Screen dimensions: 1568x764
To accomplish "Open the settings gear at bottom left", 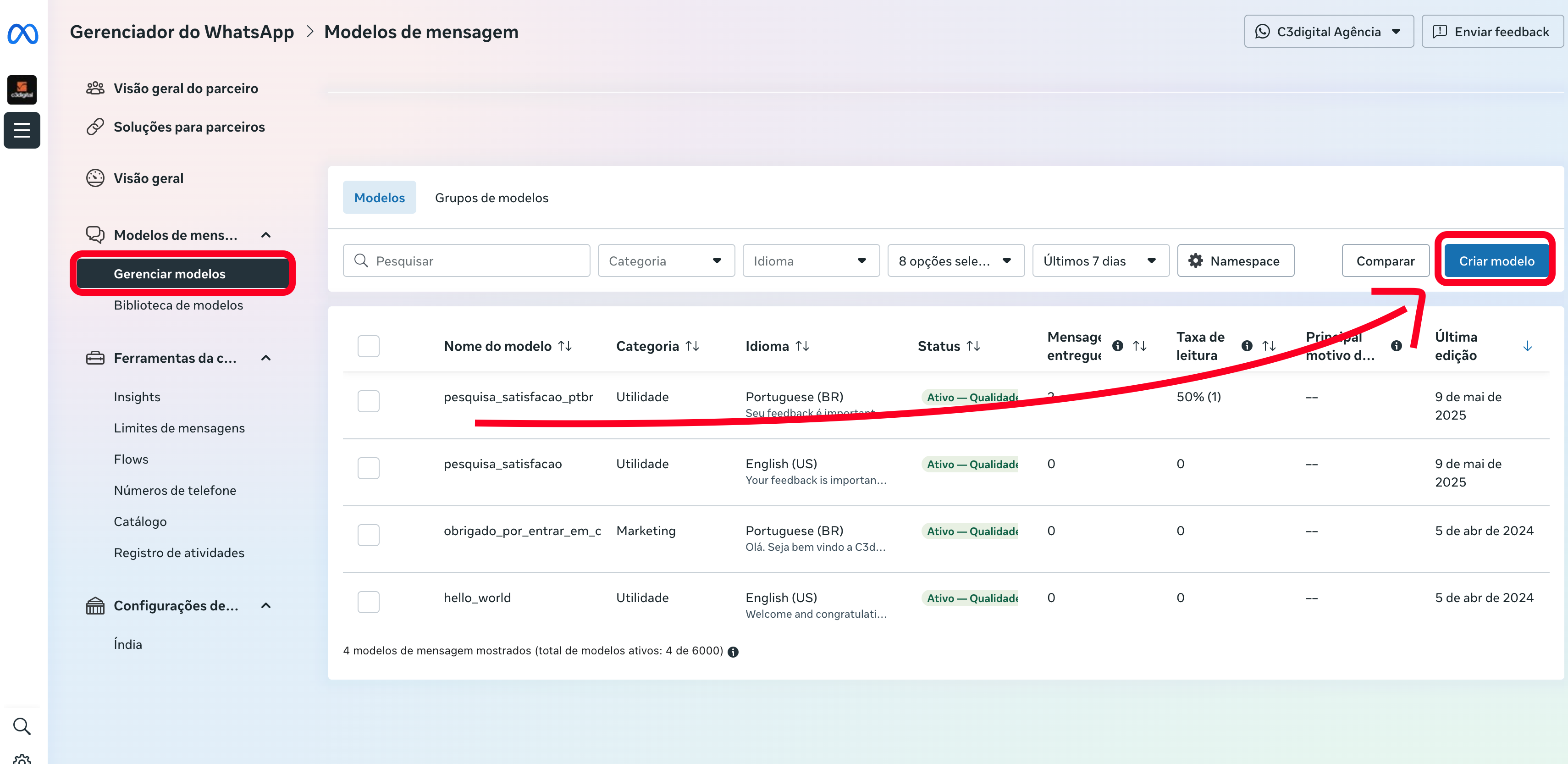I will 22,758.
